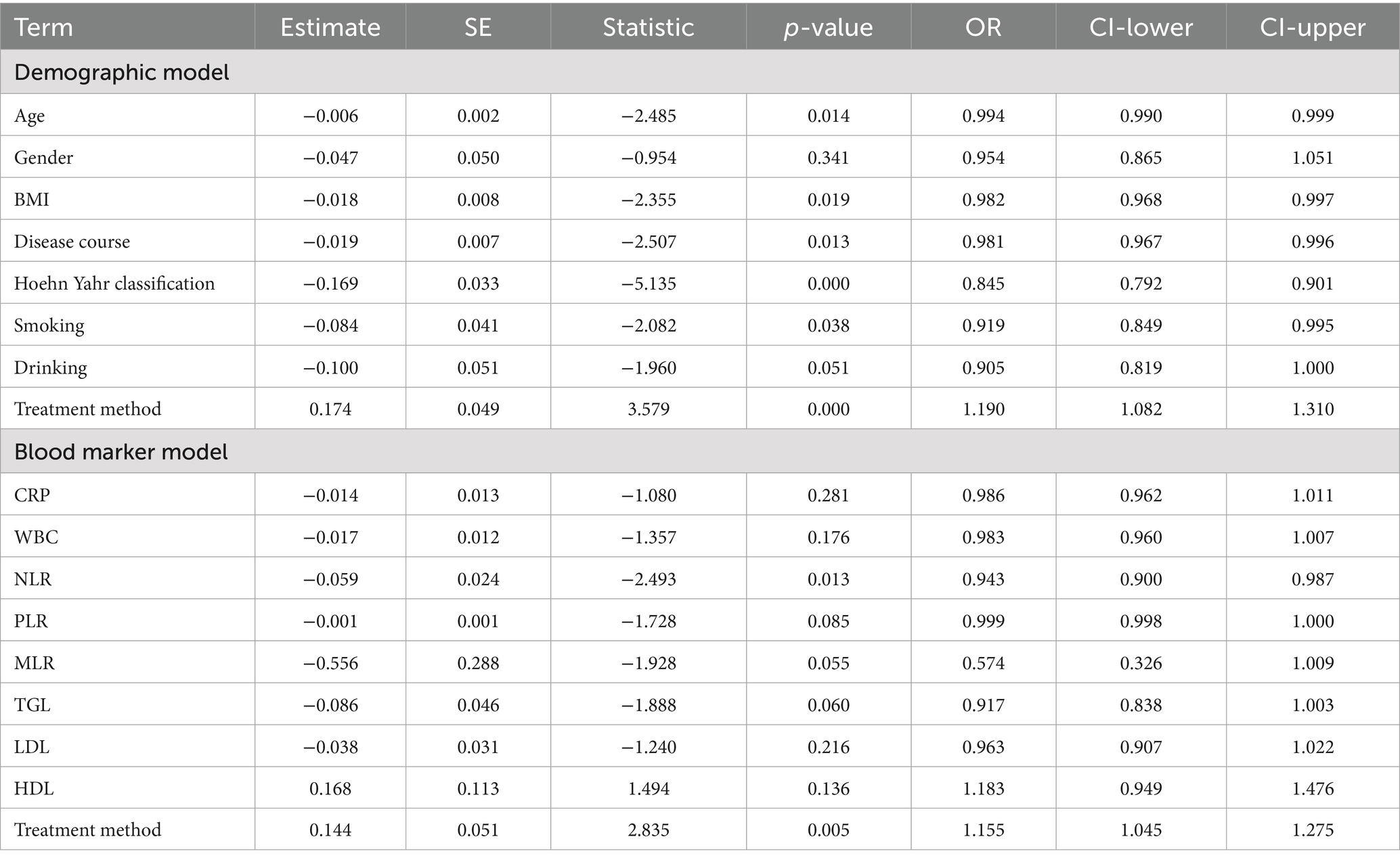This screenshot has width=1400, height=862.
Task: Select the BMI odds ratio 0.982
Action: click(x=983, y=200)
